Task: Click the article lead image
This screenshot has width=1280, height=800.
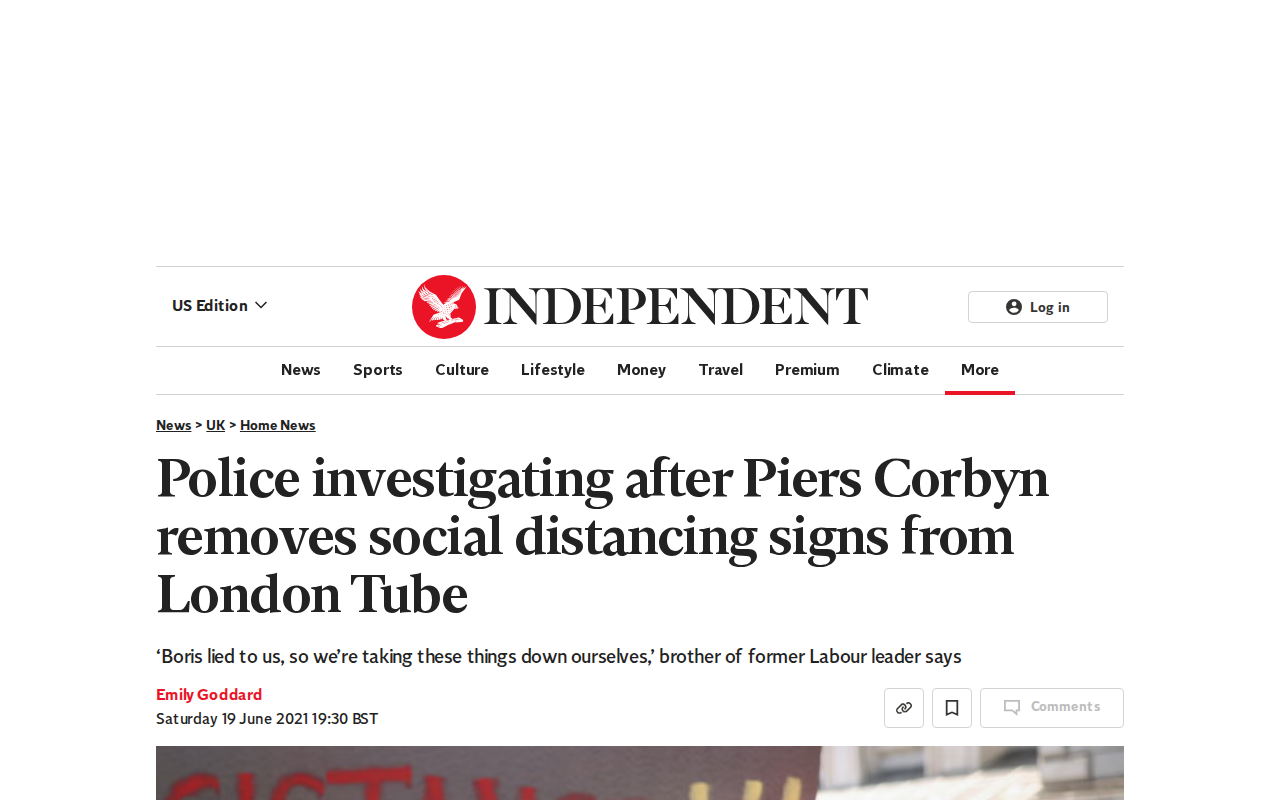Action: pos(640,773)
